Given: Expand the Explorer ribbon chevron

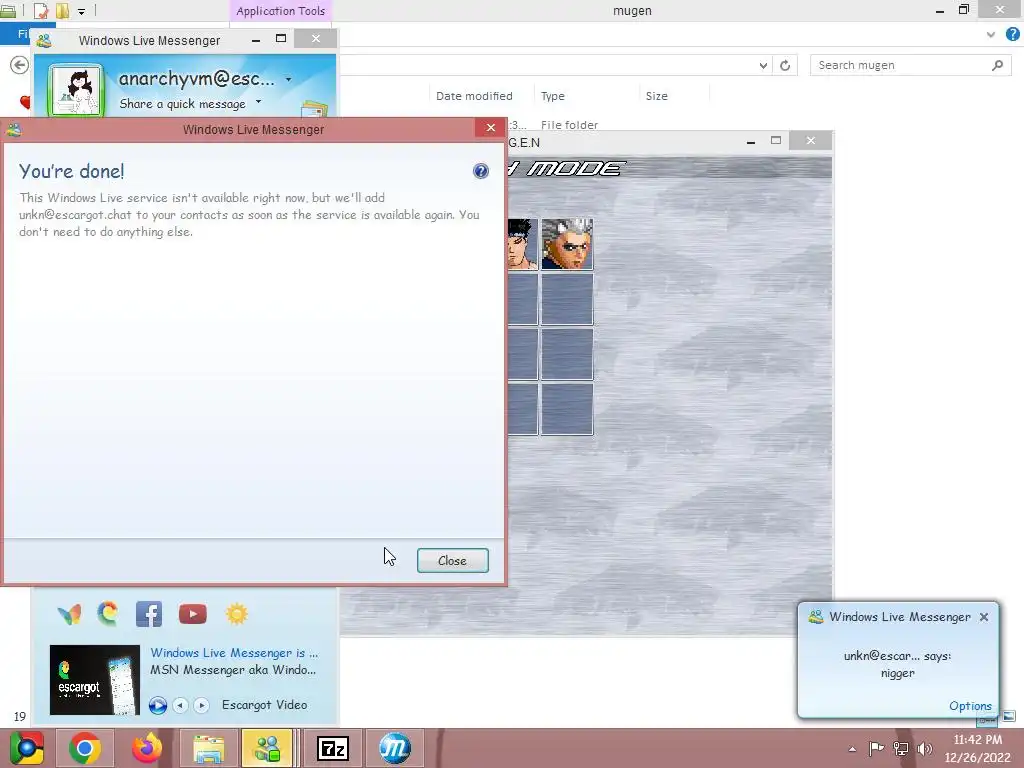Looking at the screenshot, I should pyautogui.click(x=991, y=35).
